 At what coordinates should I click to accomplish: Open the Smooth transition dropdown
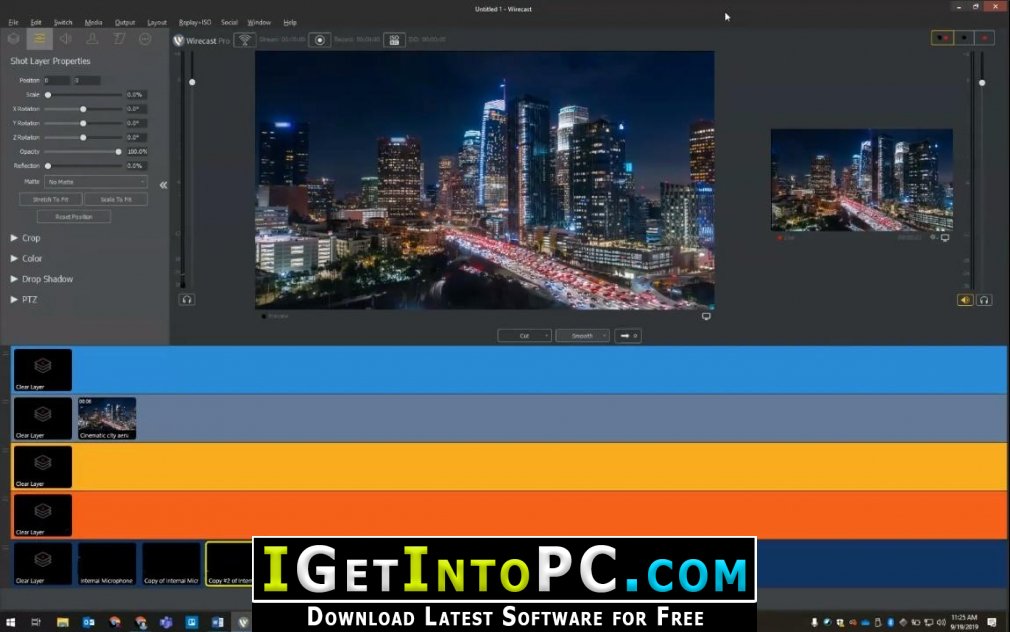click(x=582, y=336)
